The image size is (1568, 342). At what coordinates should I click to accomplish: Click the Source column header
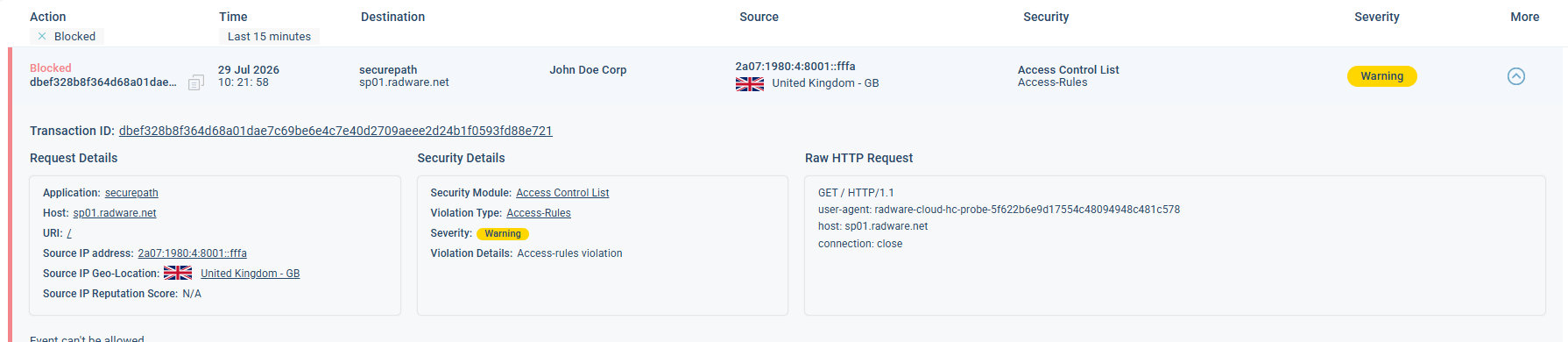pyautogui.click(x=759, y=17)
